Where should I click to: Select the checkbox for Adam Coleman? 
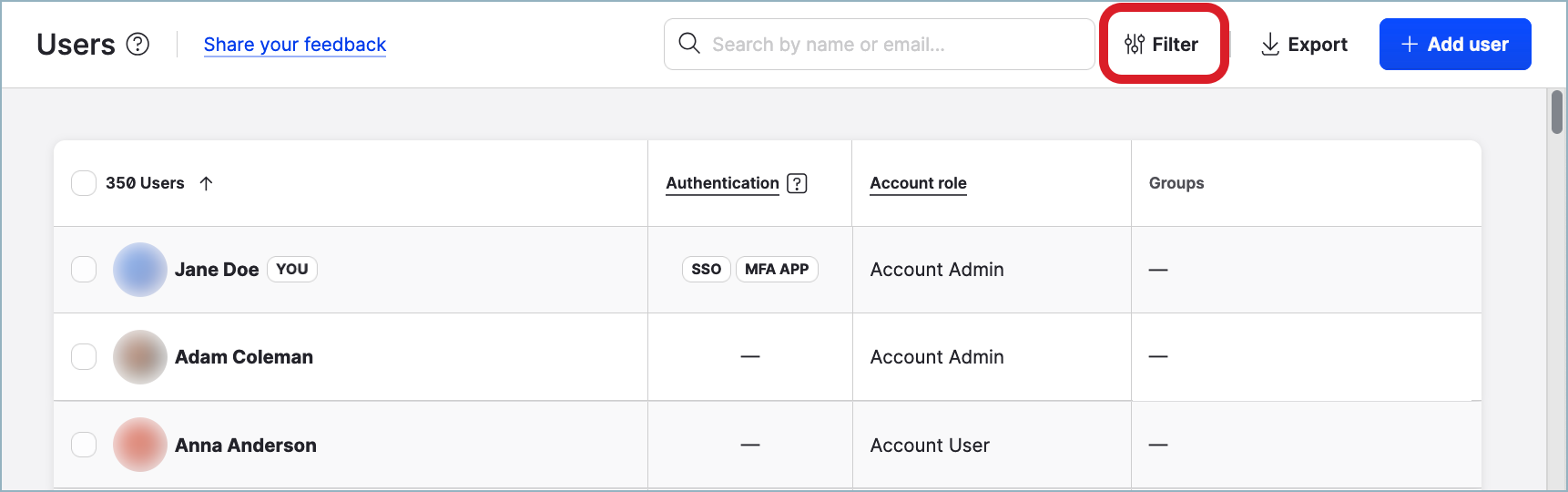[84, 357]
